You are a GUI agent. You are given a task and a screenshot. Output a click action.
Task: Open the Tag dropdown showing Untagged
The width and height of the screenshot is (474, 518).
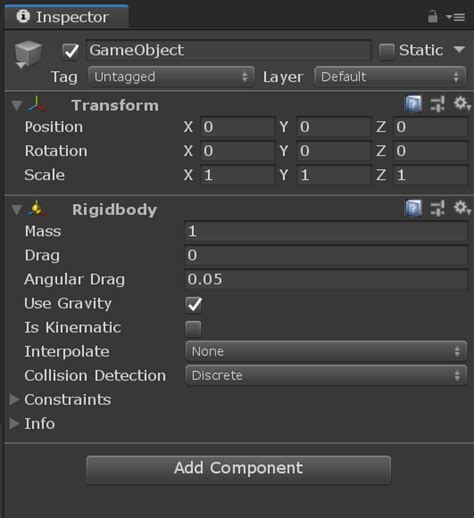point(171,77)
